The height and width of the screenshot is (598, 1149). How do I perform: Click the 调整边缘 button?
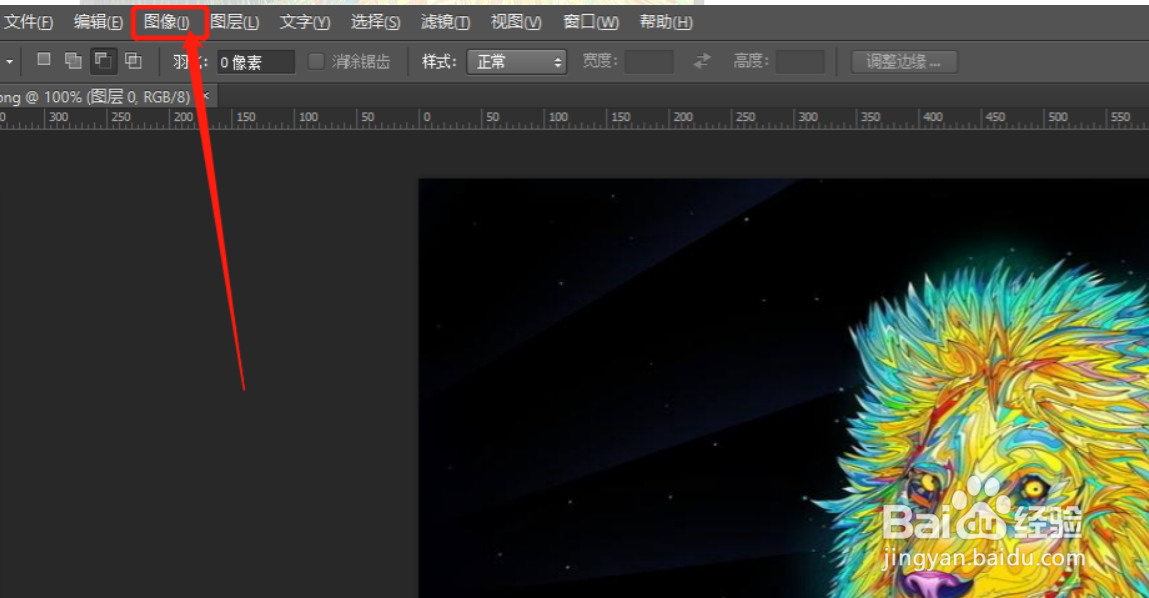point(904,62)
